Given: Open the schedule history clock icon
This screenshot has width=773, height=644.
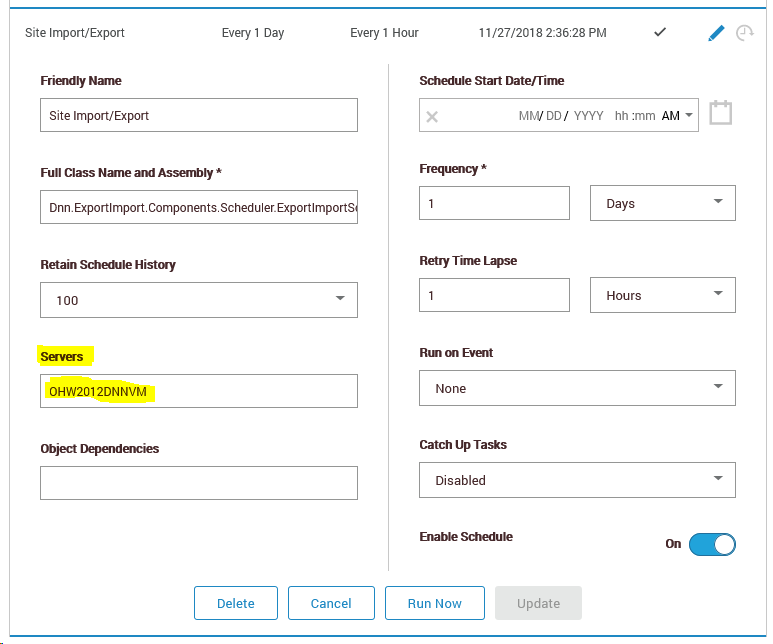Looking at the screenshot, I should [744, 33].
